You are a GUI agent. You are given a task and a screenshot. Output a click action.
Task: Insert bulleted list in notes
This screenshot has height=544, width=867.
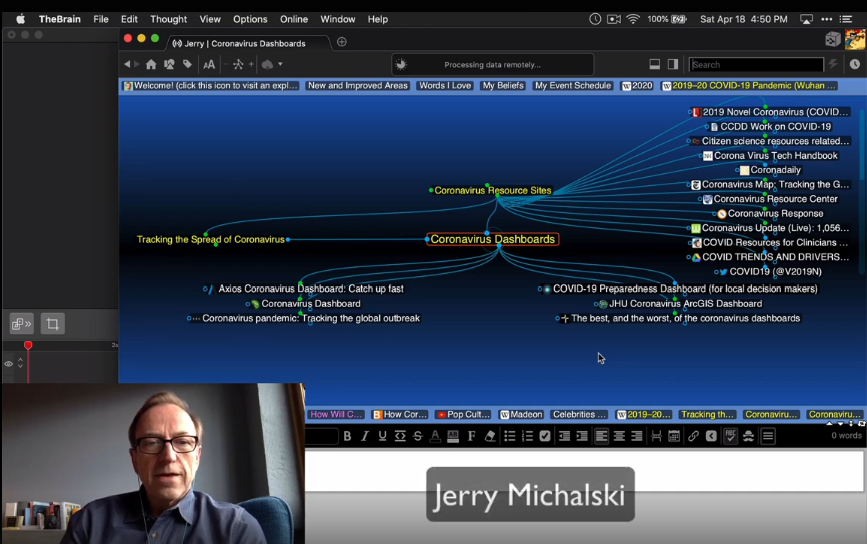coord(510,436)
